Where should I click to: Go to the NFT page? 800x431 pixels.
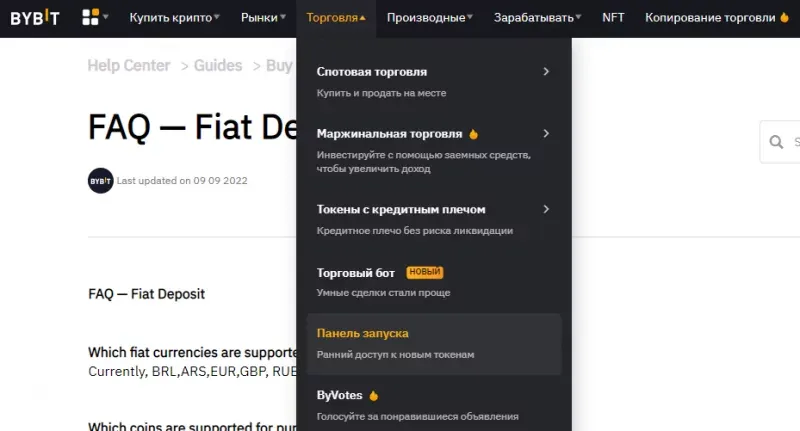coord(613,18)
